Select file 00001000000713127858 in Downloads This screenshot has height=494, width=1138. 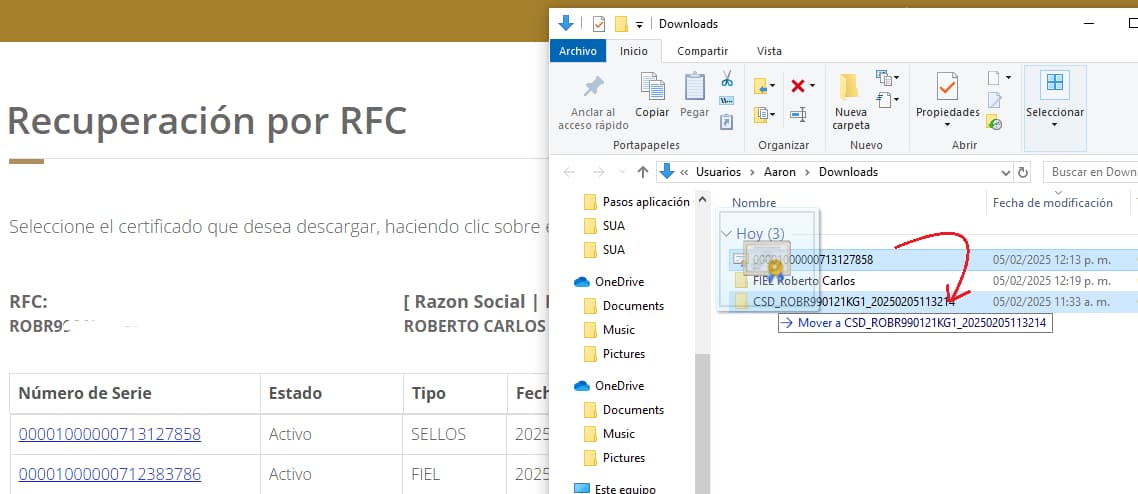(813, 259)
